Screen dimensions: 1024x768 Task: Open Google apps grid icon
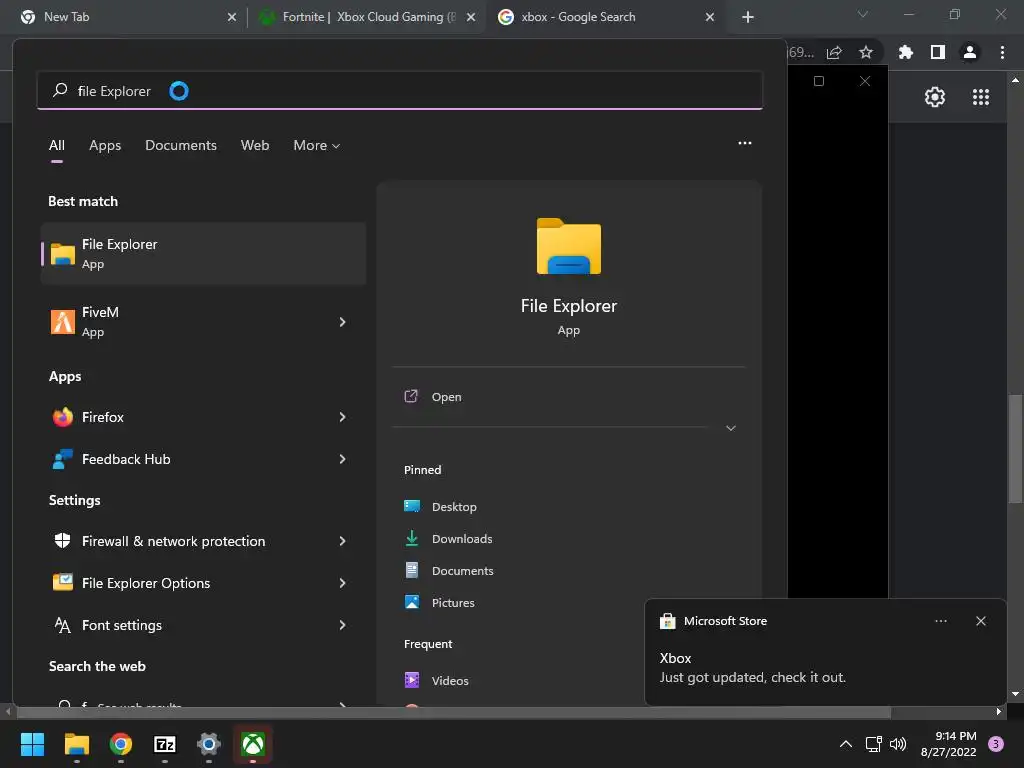point(981,97)
